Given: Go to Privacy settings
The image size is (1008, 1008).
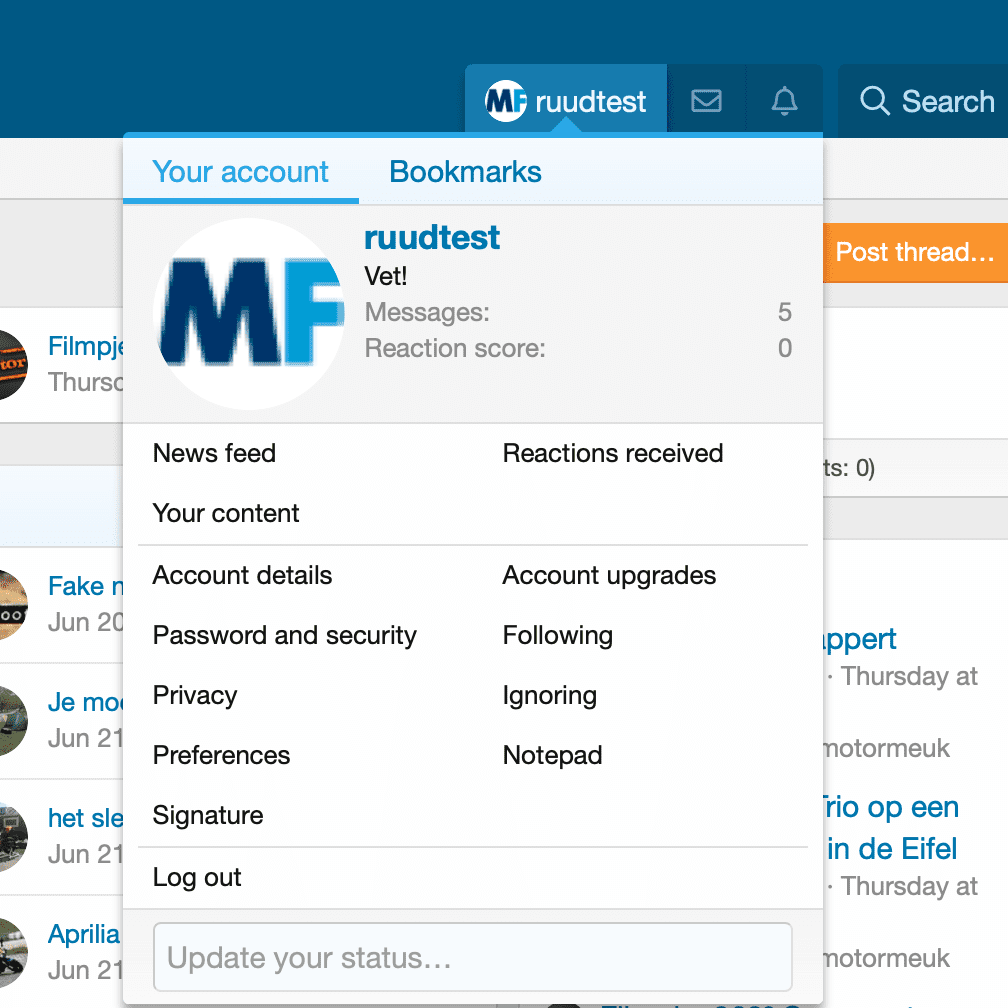Looking at the screenshot, I should pos(195,695).
